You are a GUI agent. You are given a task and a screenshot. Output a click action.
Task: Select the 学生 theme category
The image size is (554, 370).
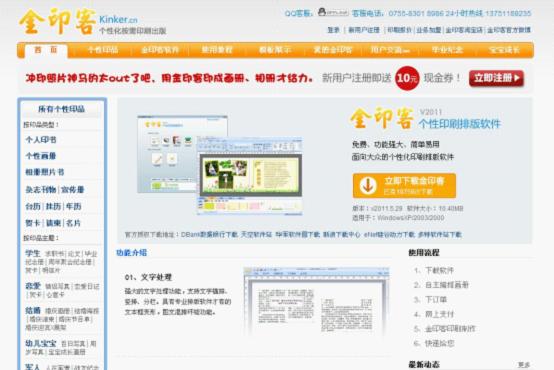(x=33, y=253)
